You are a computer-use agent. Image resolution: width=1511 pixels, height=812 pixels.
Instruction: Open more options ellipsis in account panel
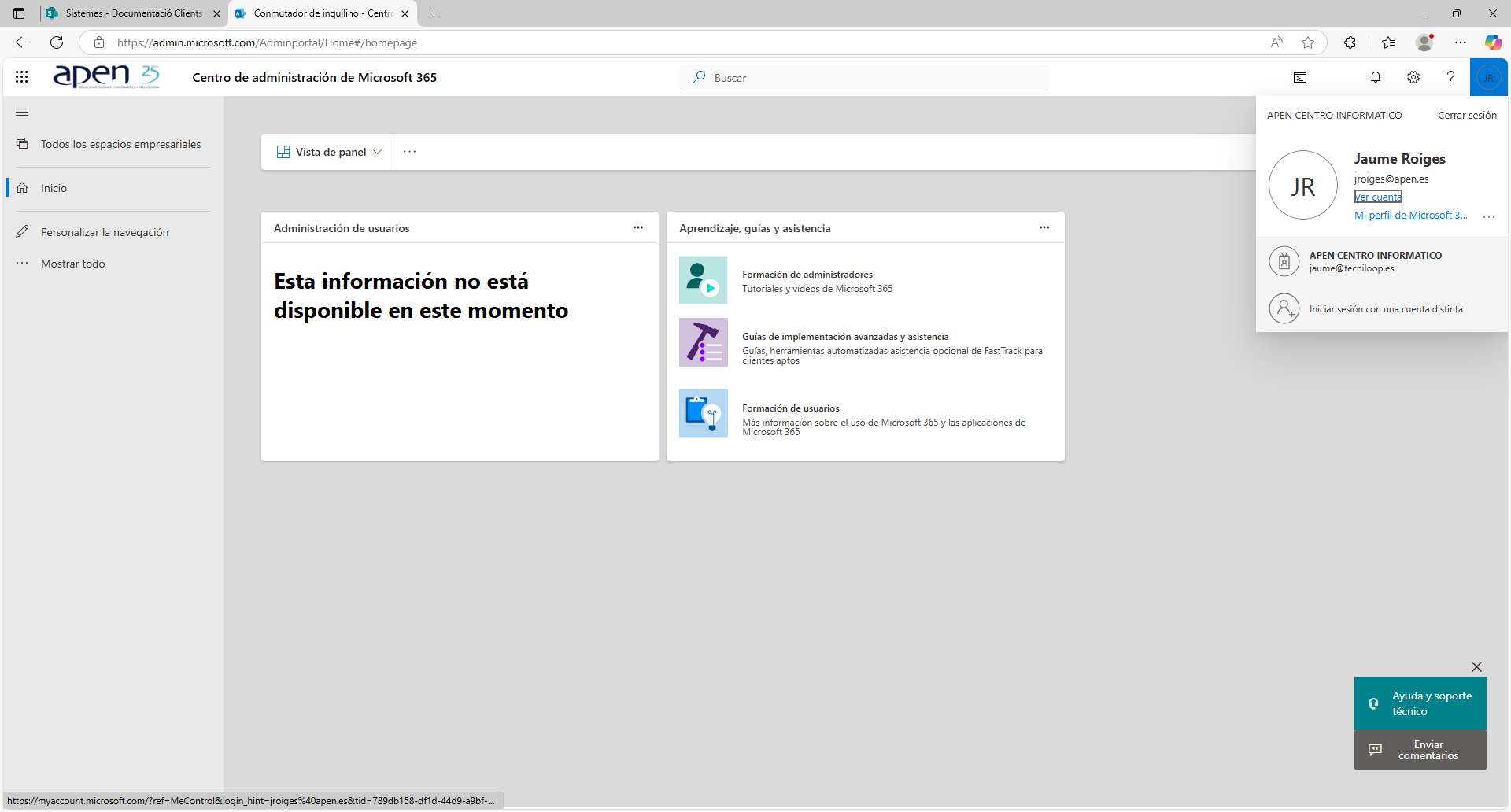click(1489, 216)
